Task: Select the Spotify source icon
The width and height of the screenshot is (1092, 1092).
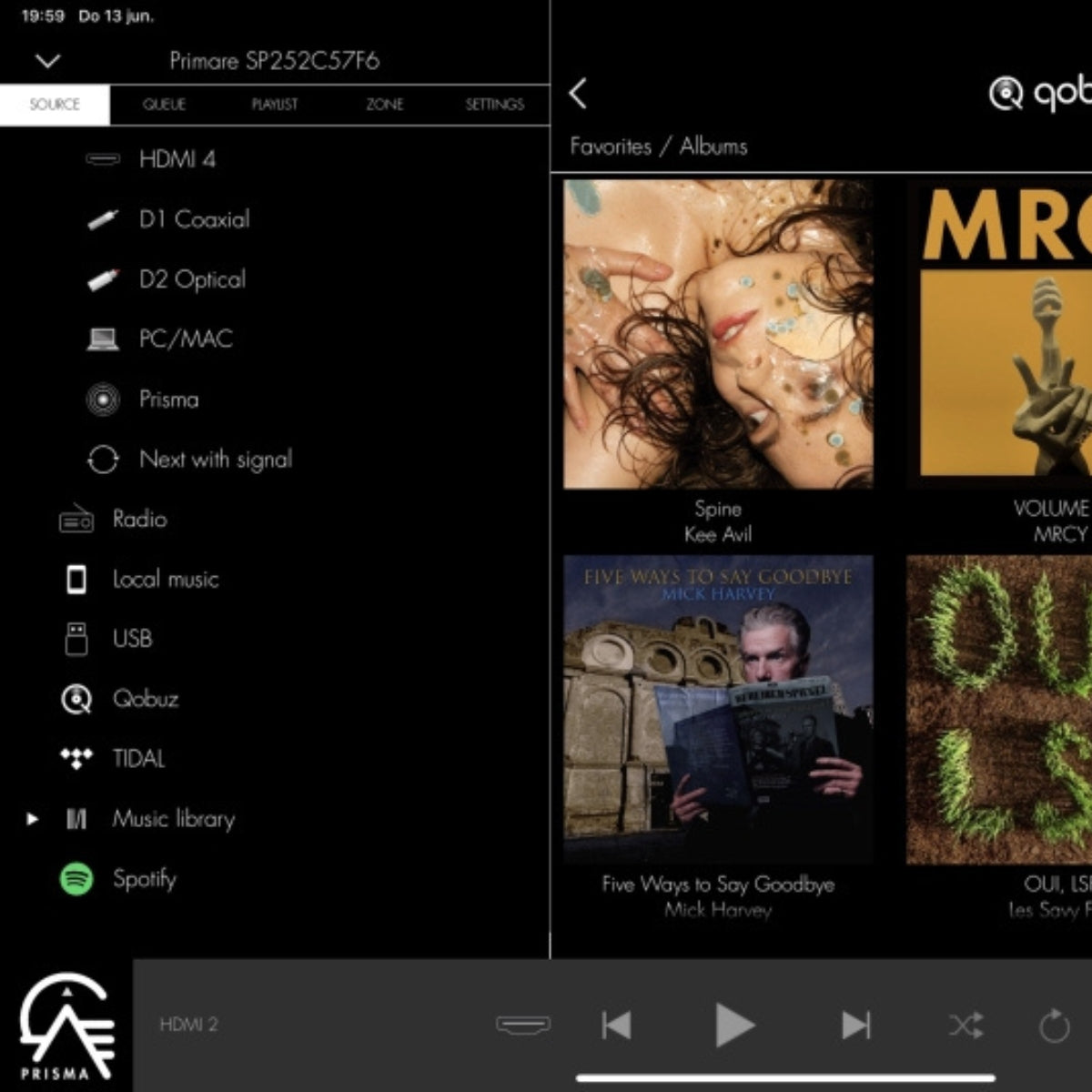Action: [76, 879]
